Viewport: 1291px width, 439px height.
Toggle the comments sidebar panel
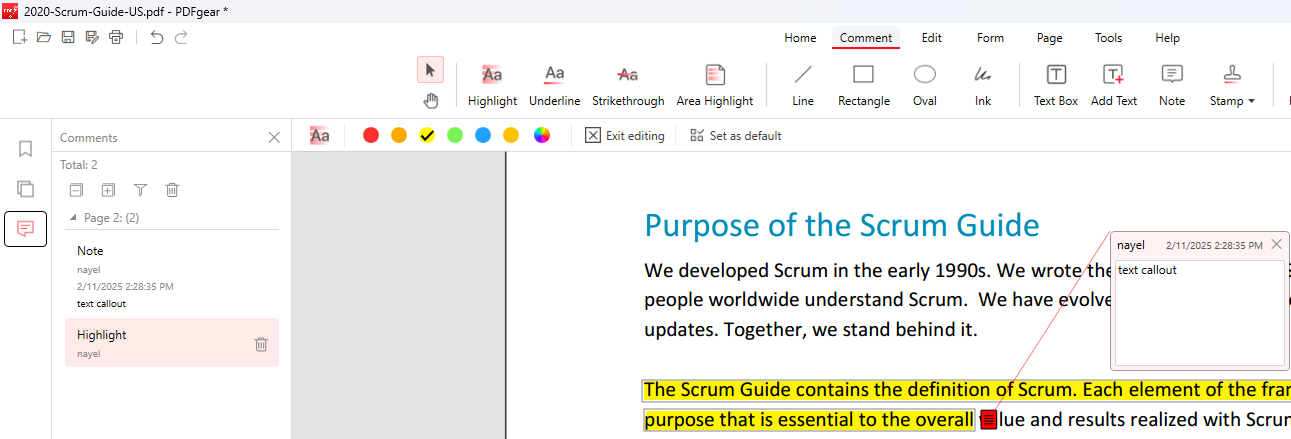(26, 229)
